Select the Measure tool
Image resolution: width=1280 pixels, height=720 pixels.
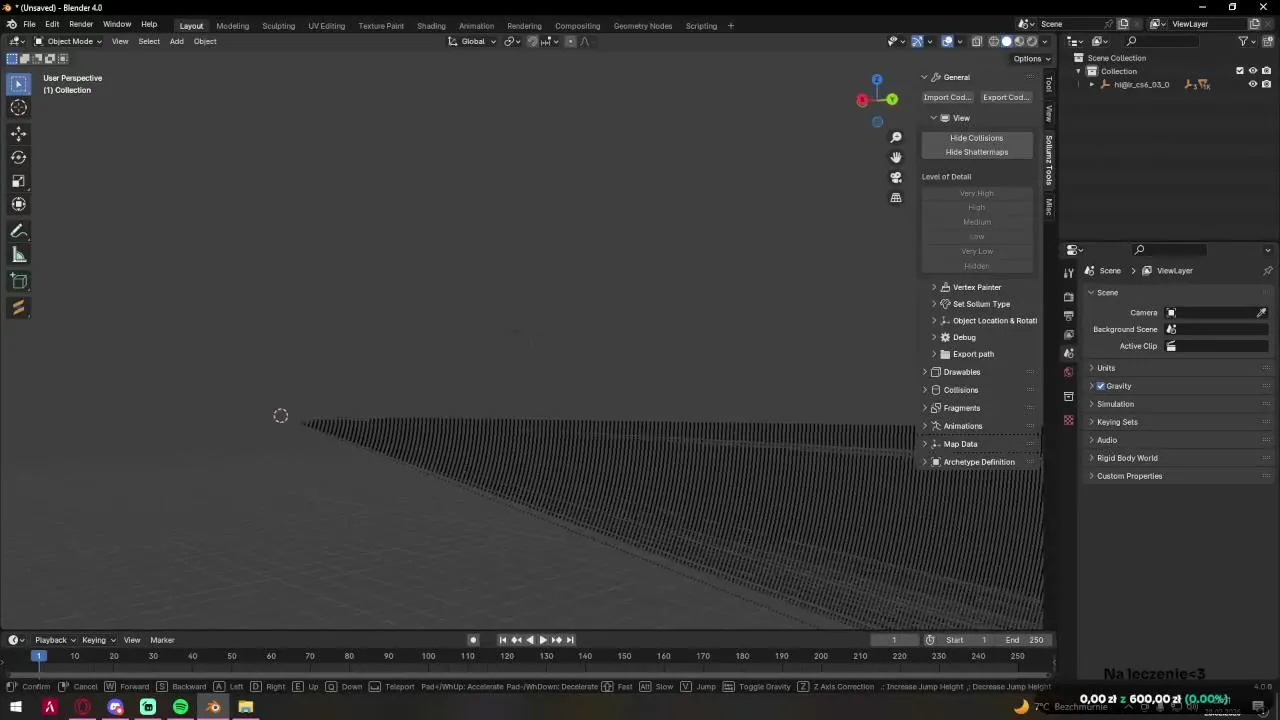tap(18, 255)
